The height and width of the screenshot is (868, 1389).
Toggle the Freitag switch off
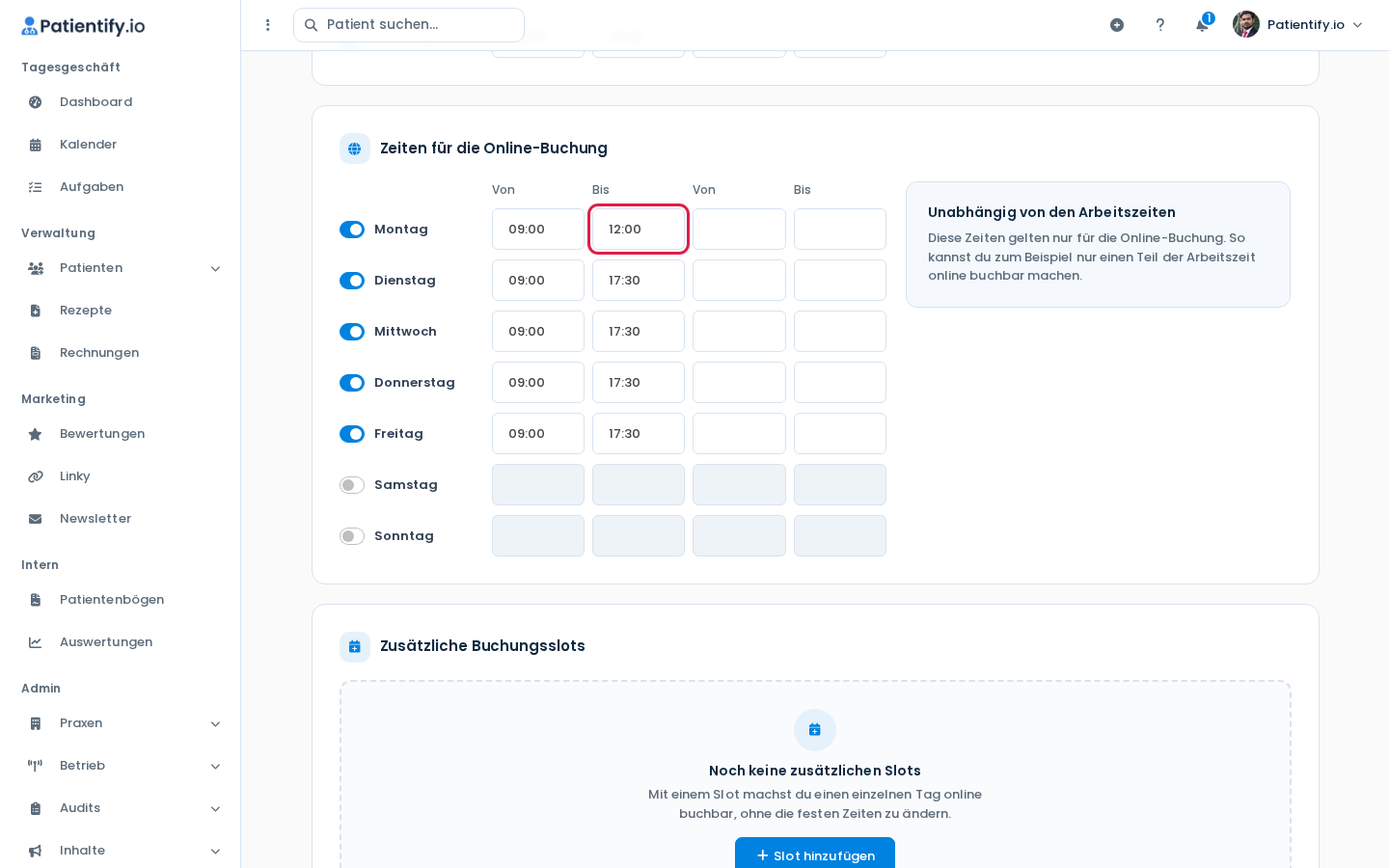click(352, 434)
